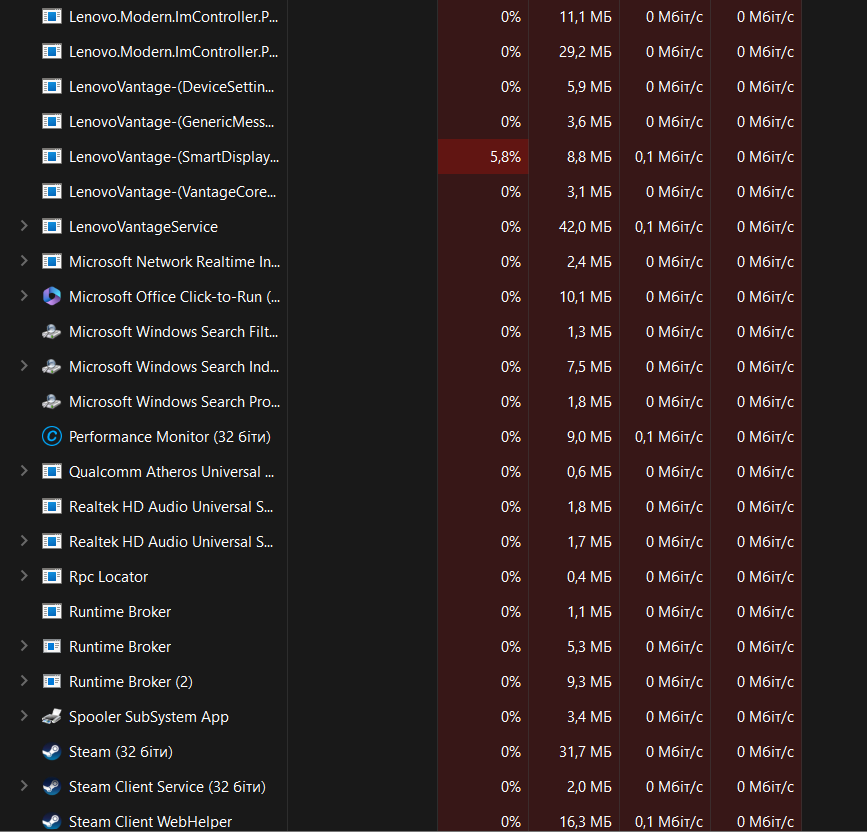Expand the Microsoft Office Click-to-Run group

point(24,296)
